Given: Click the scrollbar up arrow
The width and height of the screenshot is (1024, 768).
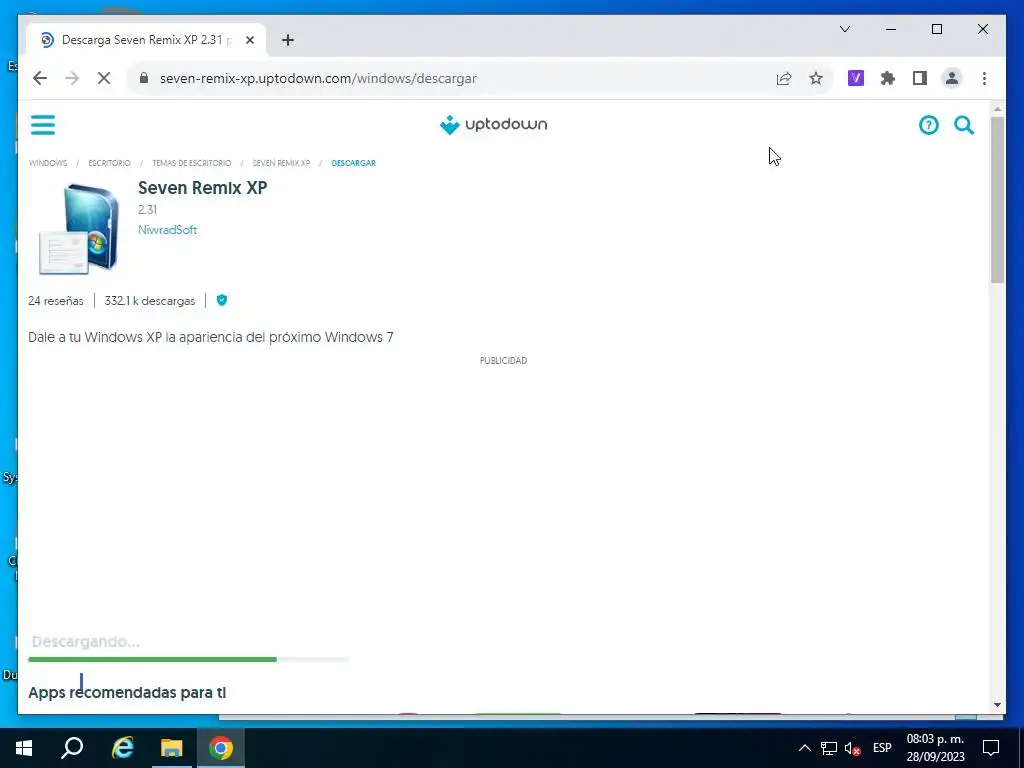Looking at the screenshot, I should (997, 108).
